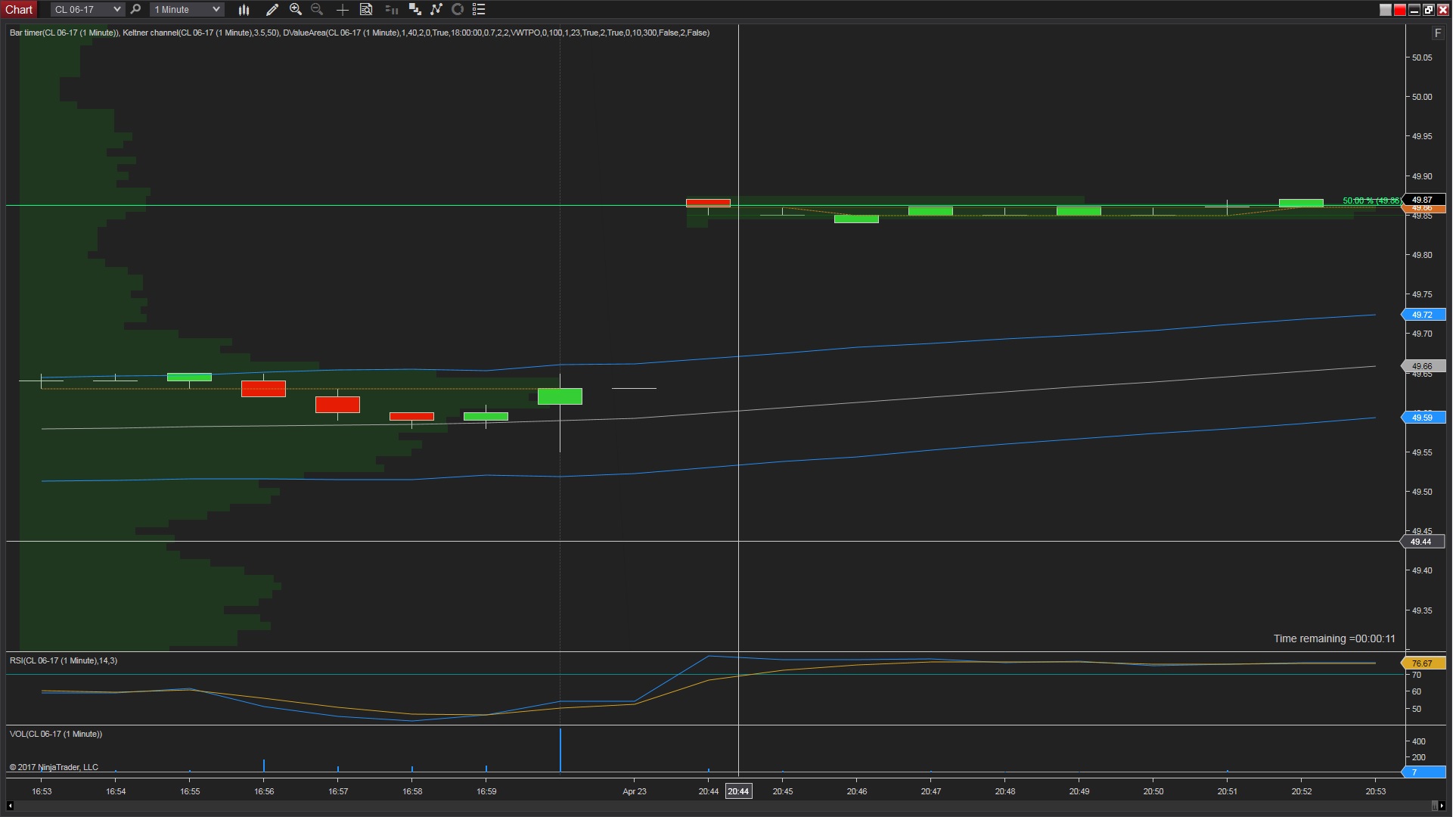The image size is (1456, 817).
Task: Select the pencil drawing tools icon
Action: 272,10
